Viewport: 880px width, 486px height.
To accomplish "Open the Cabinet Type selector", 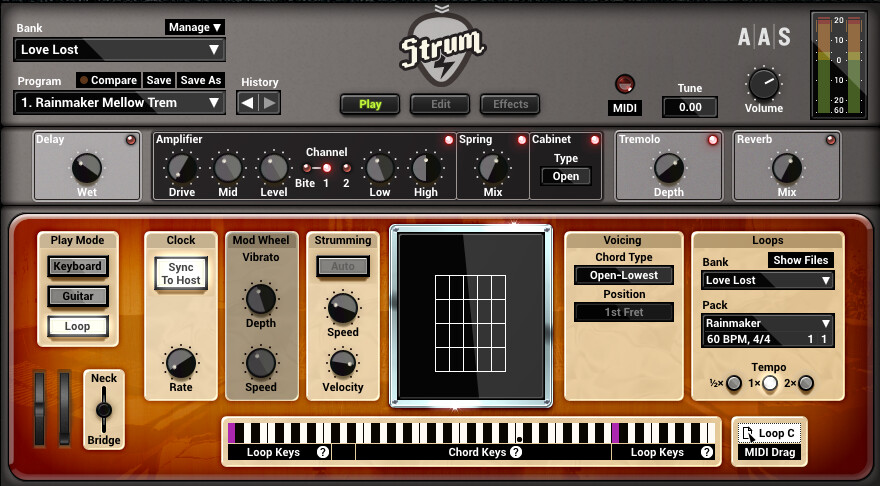I will pyautogui.click(x=566, y=176).
